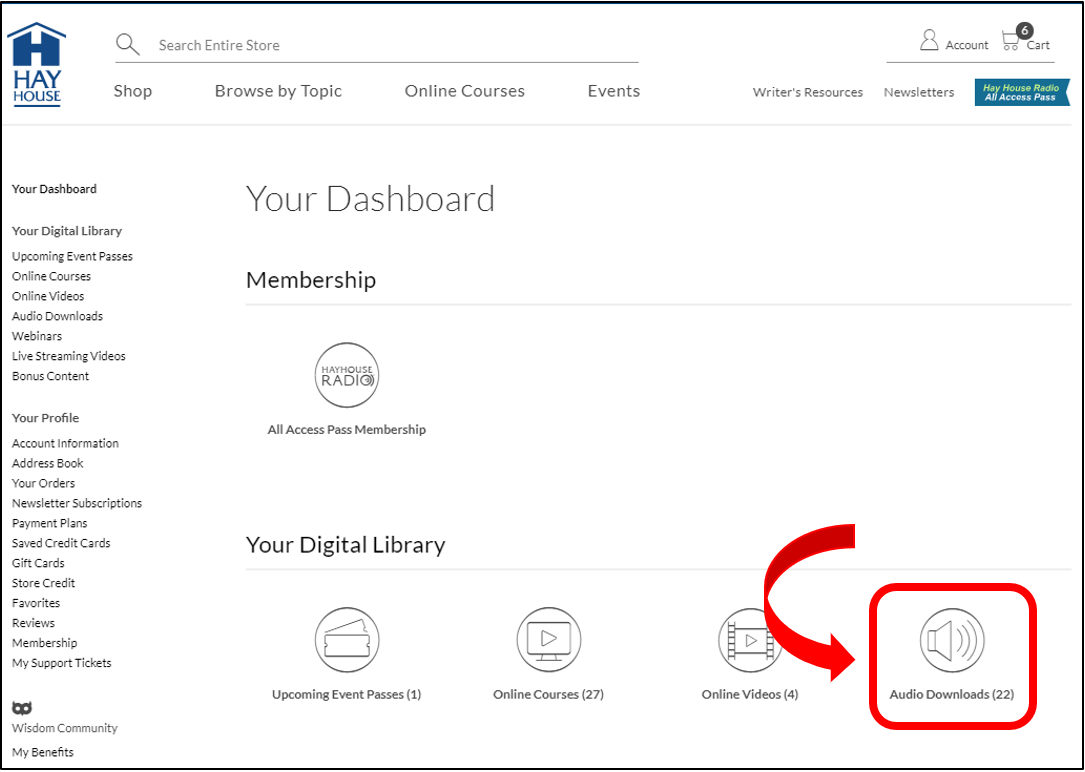Click the Hay House Radio All Access Pass banner

(x=1021, y=93)
